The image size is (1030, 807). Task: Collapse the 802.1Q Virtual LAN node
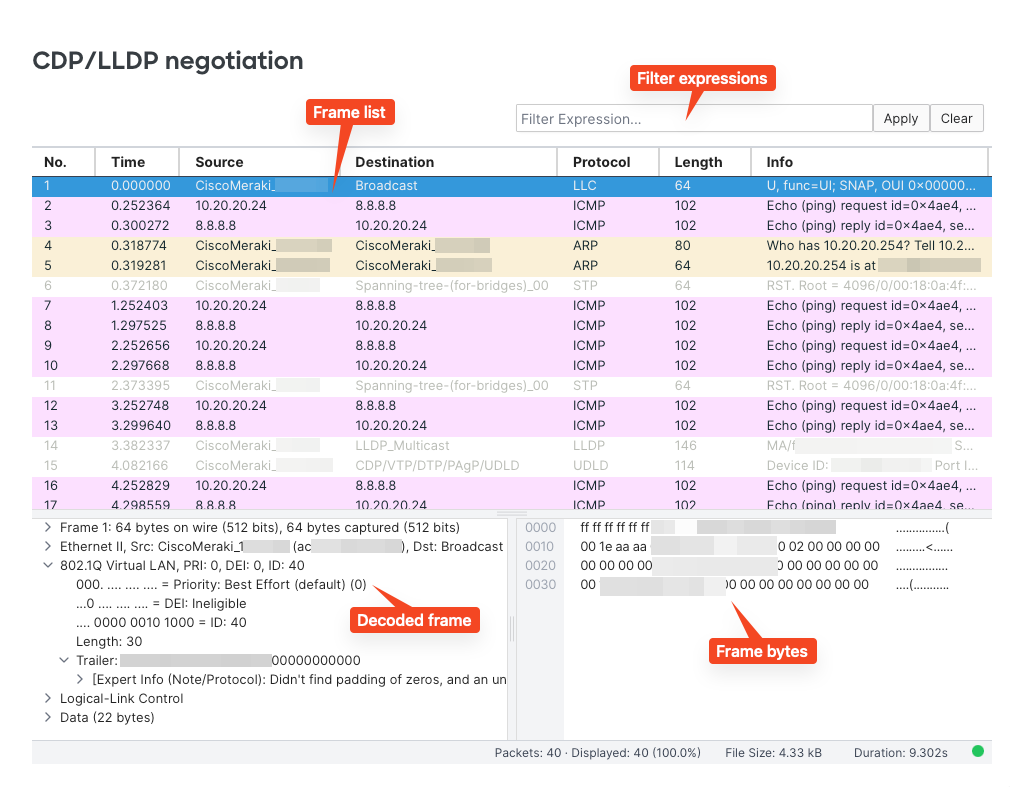[48, 565]
